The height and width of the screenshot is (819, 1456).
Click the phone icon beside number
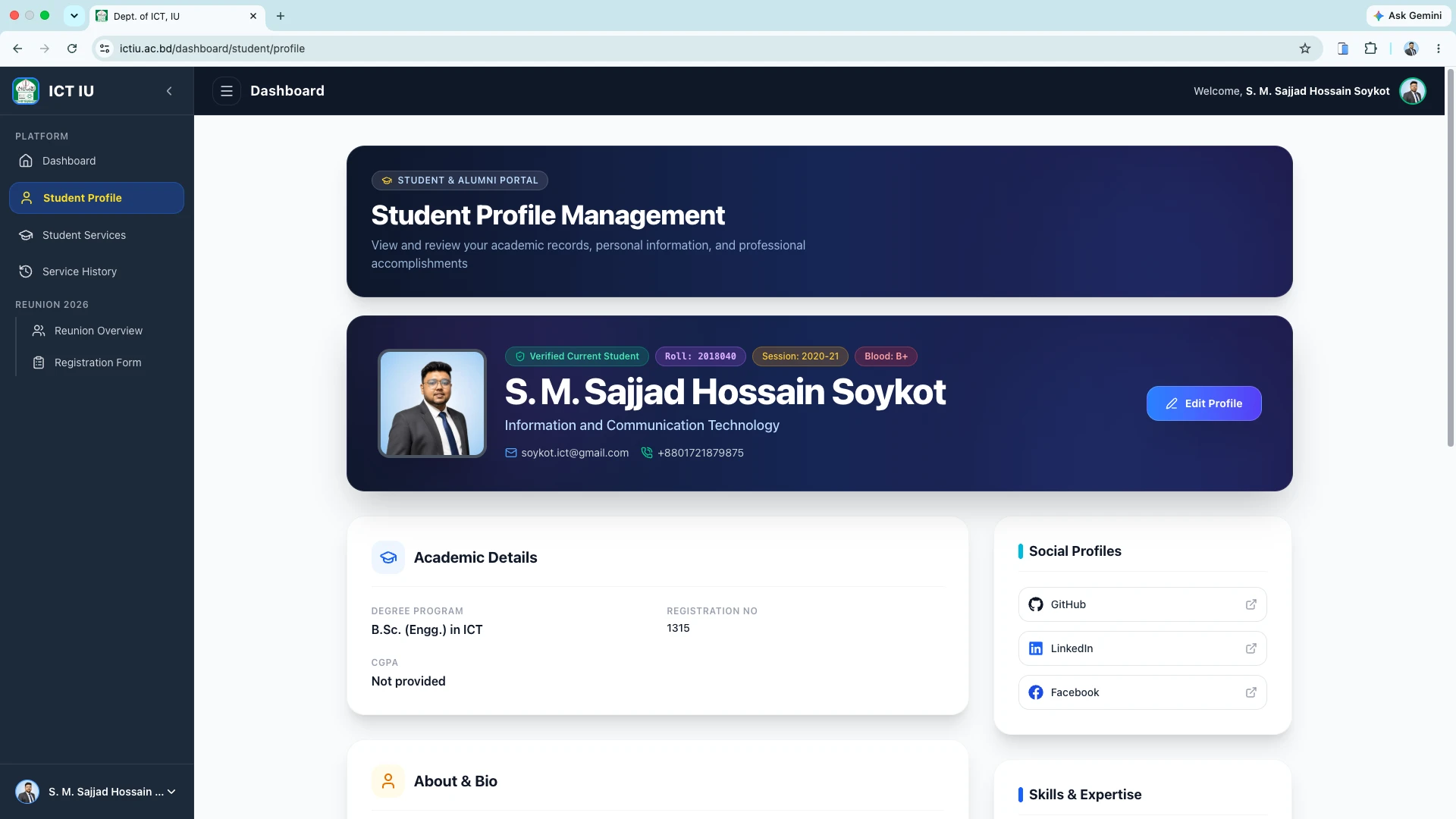click(x=647, y=453)
